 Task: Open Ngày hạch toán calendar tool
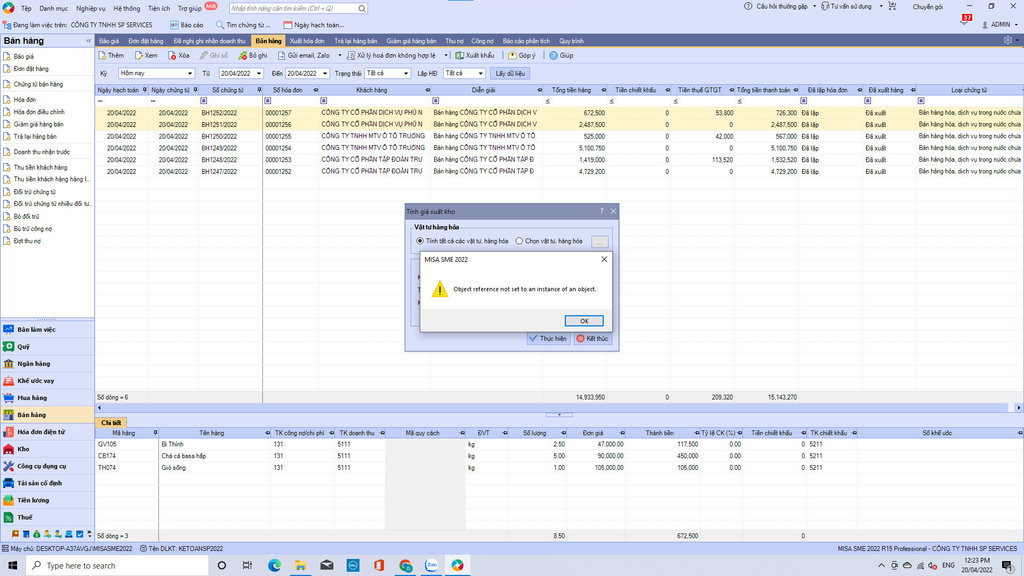coord(313,25)
